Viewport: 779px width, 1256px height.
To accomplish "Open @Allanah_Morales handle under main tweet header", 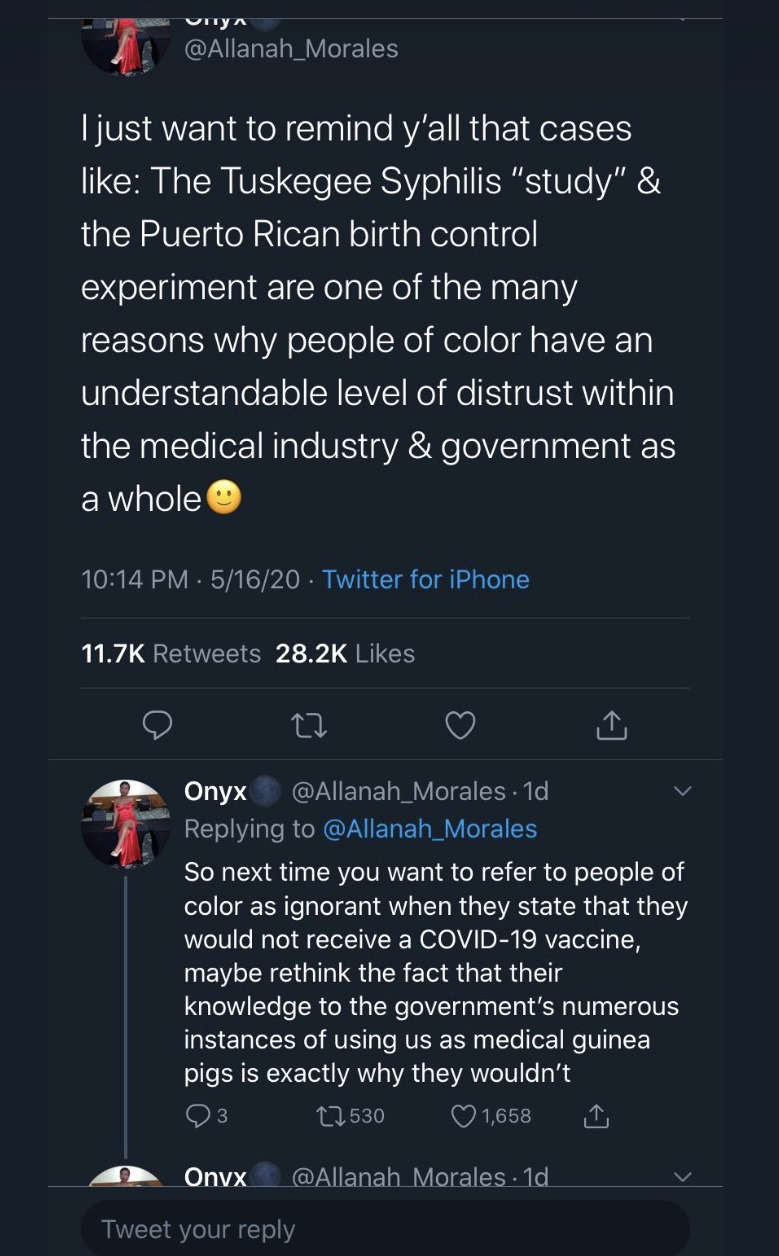I will pos(291,48).
